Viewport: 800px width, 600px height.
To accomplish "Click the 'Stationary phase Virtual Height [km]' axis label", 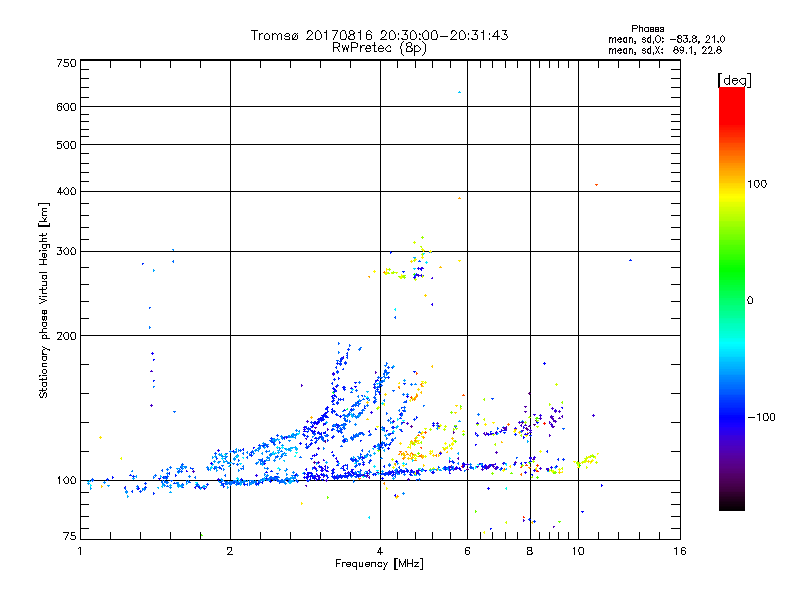I will click(44, 300).
